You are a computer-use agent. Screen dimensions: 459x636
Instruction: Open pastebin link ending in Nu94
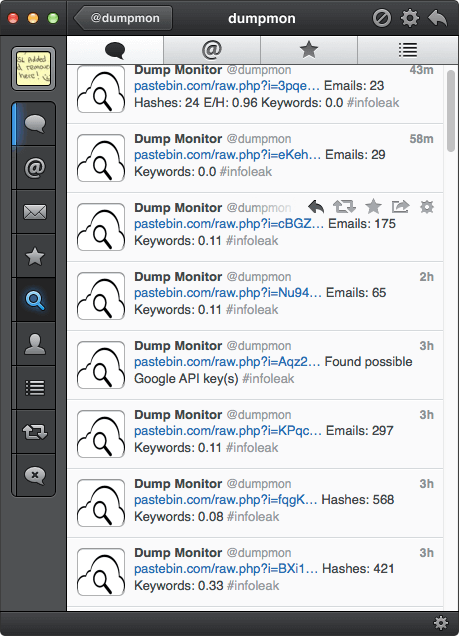(x=228, y=293)
